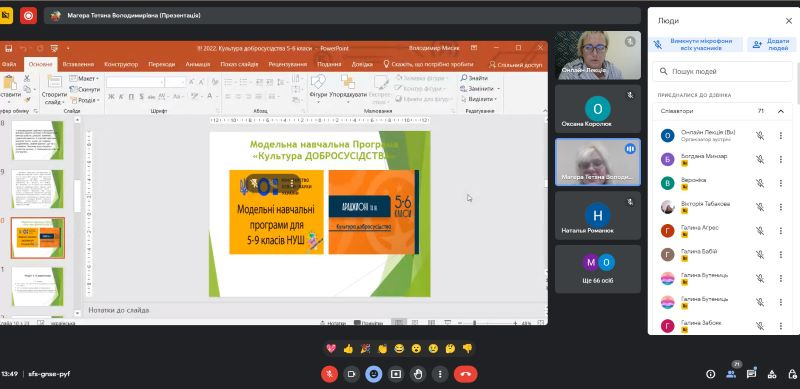Close the Люди side panel
800x389 pixels.
point(789,21)
